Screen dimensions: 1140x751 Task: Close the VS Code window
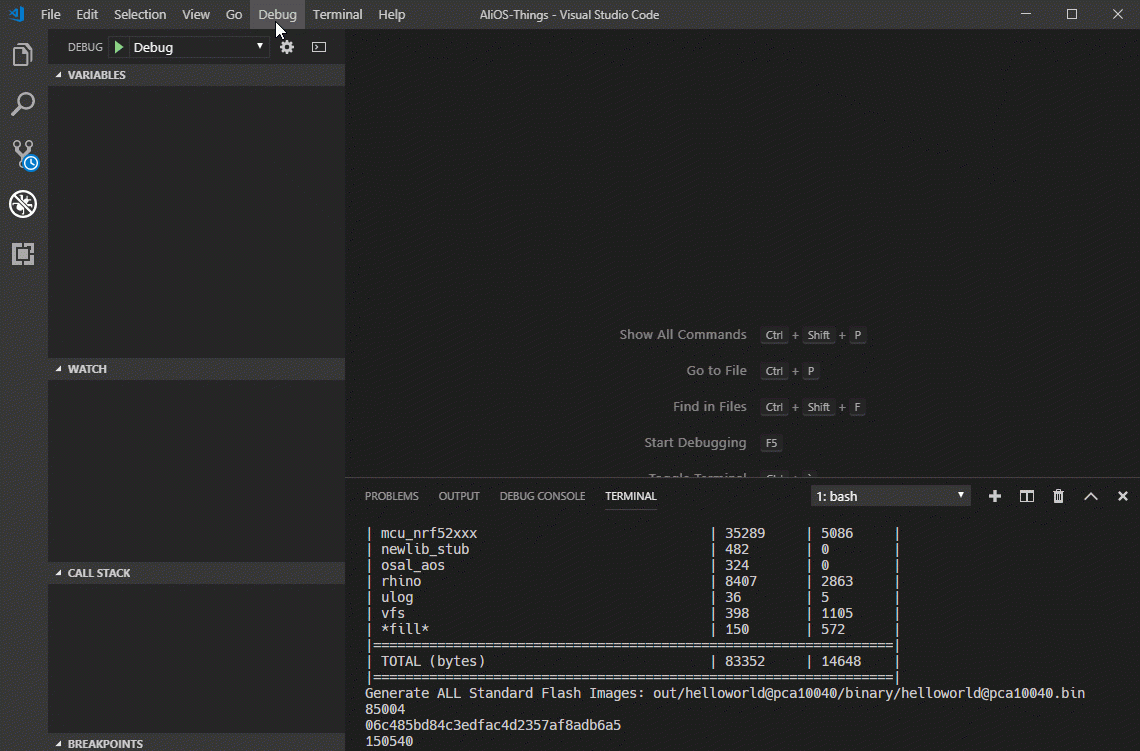pos(1117,14)
